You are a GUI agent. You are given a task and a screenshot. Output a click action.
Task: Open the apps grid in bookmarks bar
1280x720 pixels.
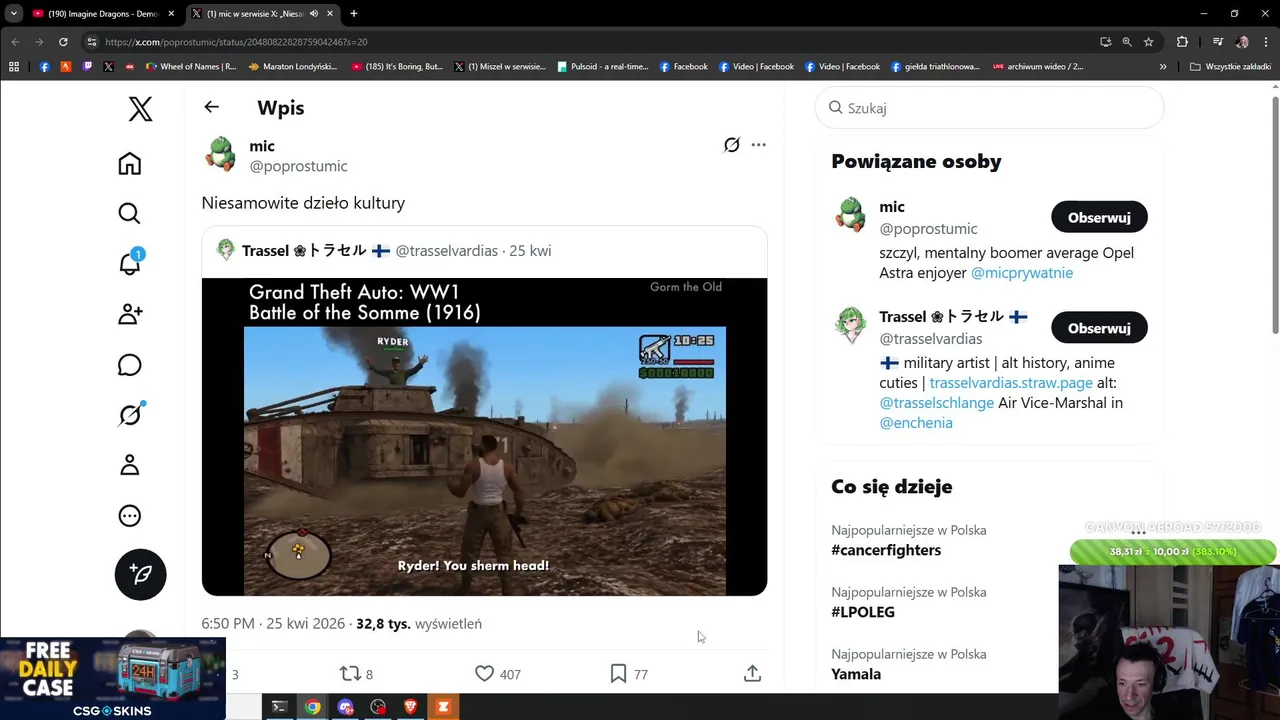coord(14,67)
